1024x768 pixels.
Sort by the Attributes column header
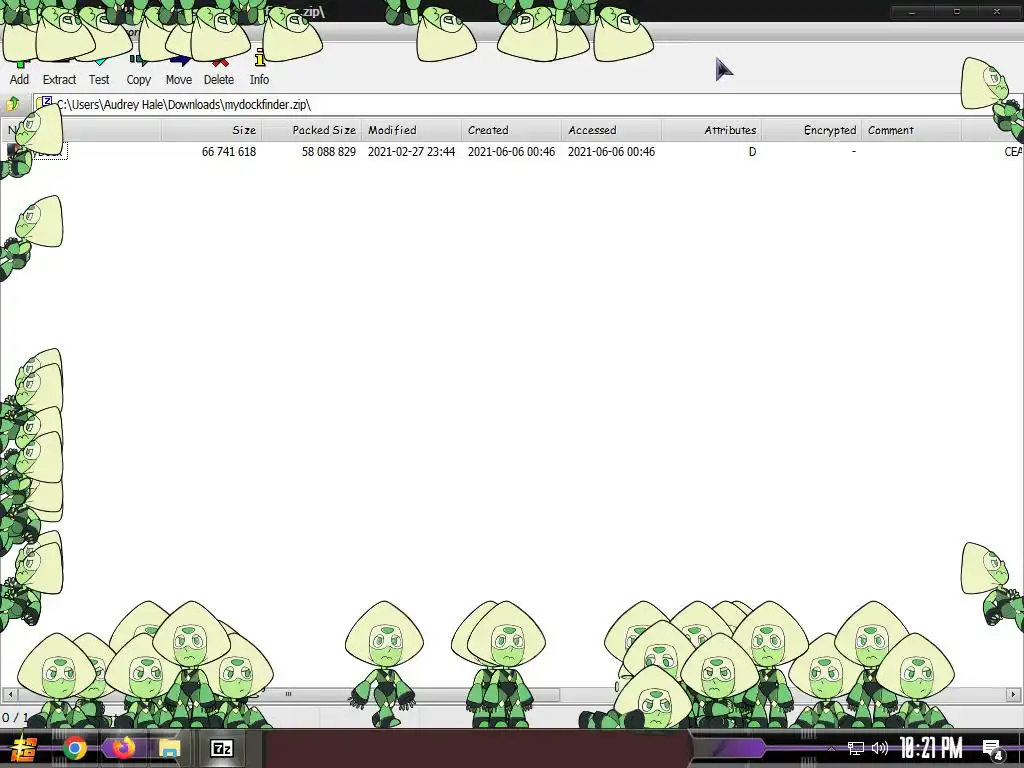pyautogui.click(x=711, y=130)
